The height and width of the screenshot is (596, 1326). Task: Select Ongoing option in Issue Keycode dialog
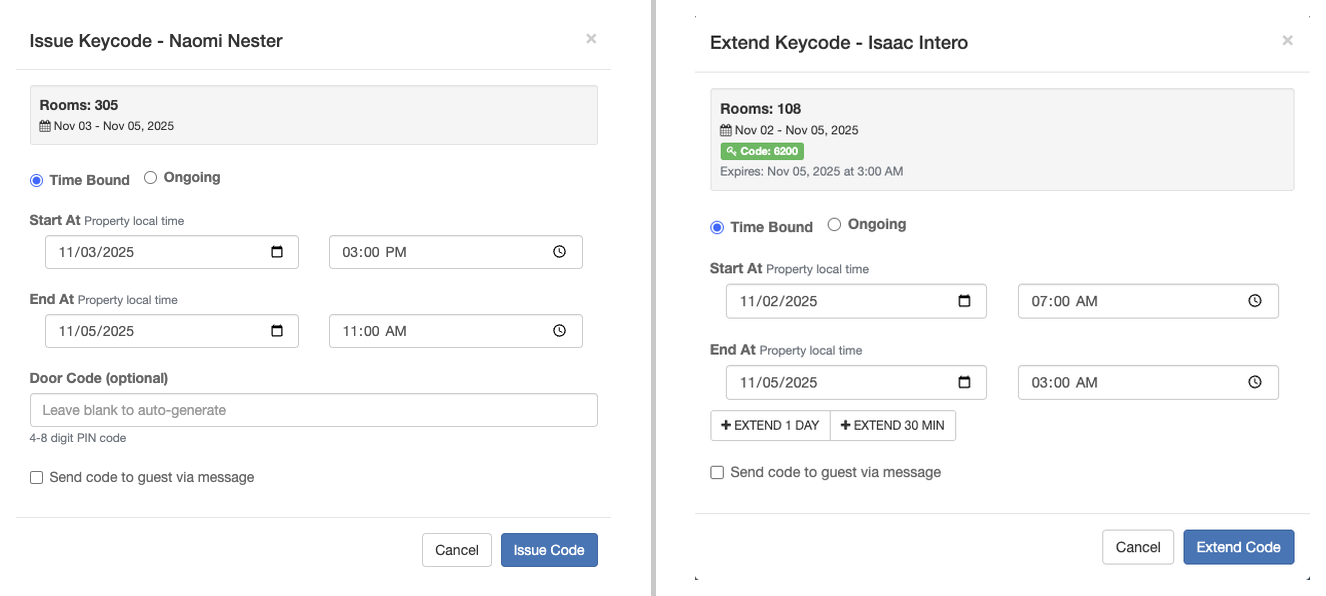click(151, 178)
